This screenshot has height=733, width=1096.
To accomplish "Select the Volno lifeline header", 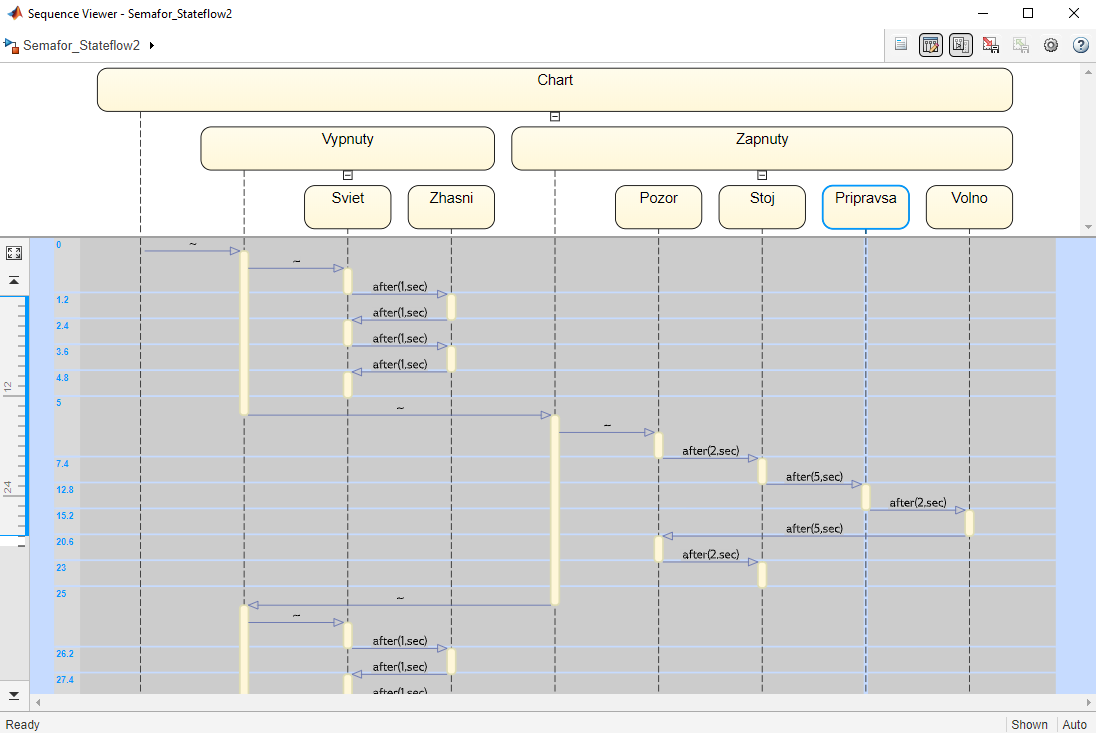I will (969, 207).
